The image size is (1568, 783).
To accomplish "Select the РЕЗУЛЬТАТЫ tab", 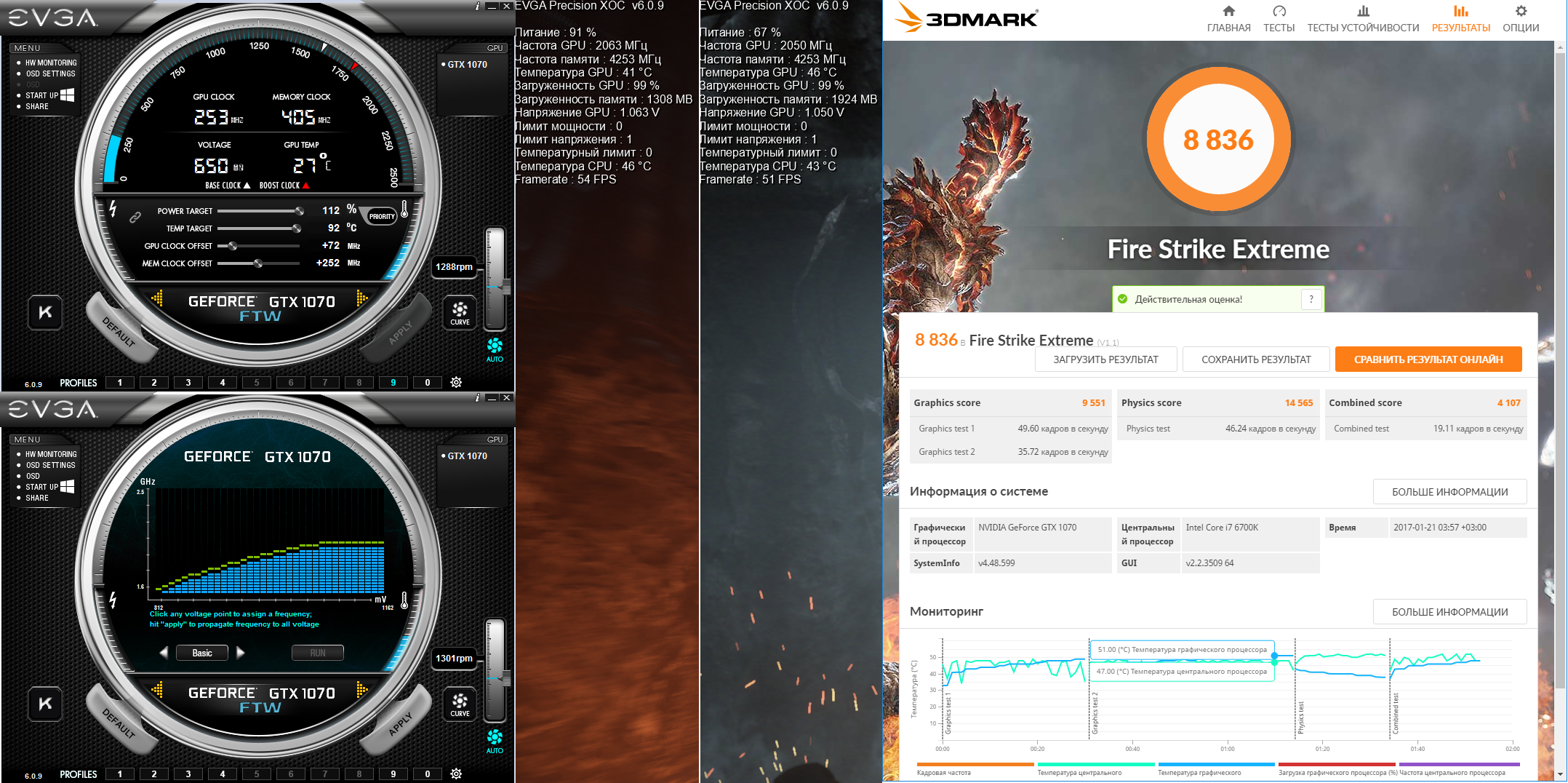I will [x=1461, y=19].
